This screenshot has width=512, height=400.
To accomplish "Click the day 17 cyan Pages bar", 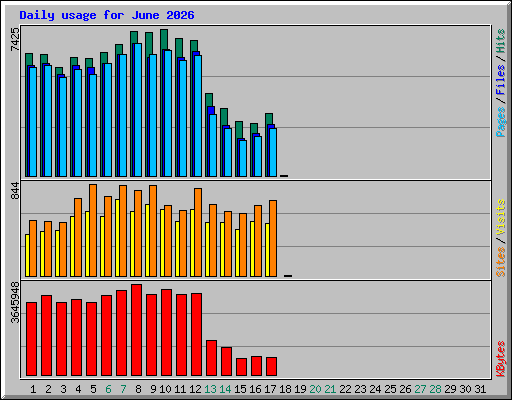I will 273,152.
